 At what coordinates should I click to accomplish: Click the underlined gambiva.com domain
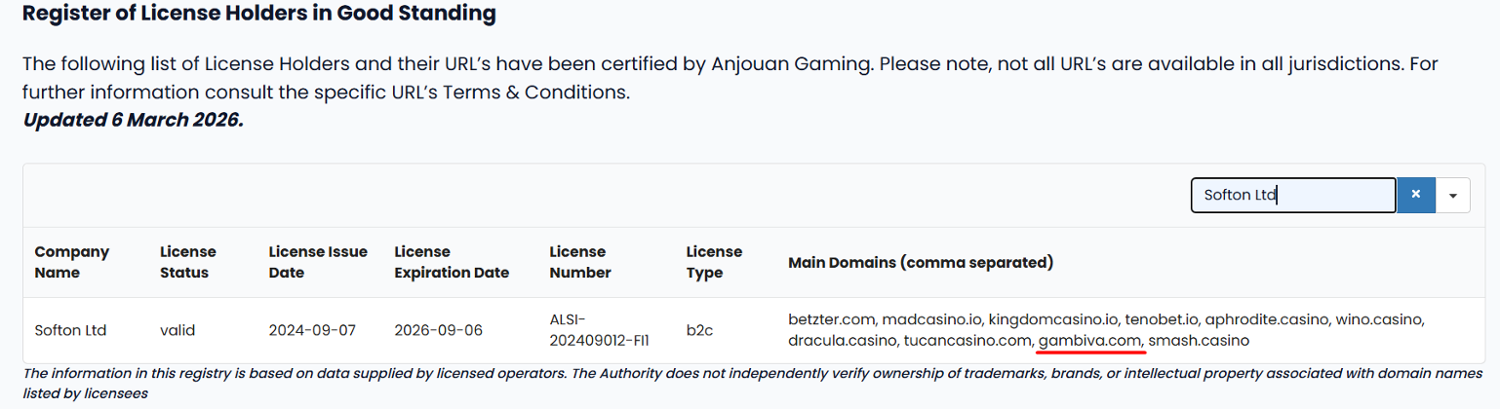[1089, 341]
